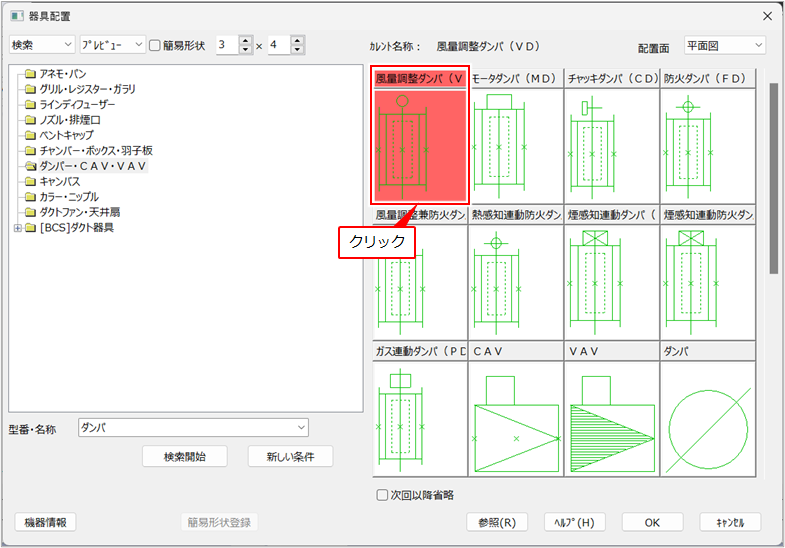The width and height of the screenshot is (785, 548).
Task: Expand the [BCS]ダクト器具 tree node
Action: 17,228
